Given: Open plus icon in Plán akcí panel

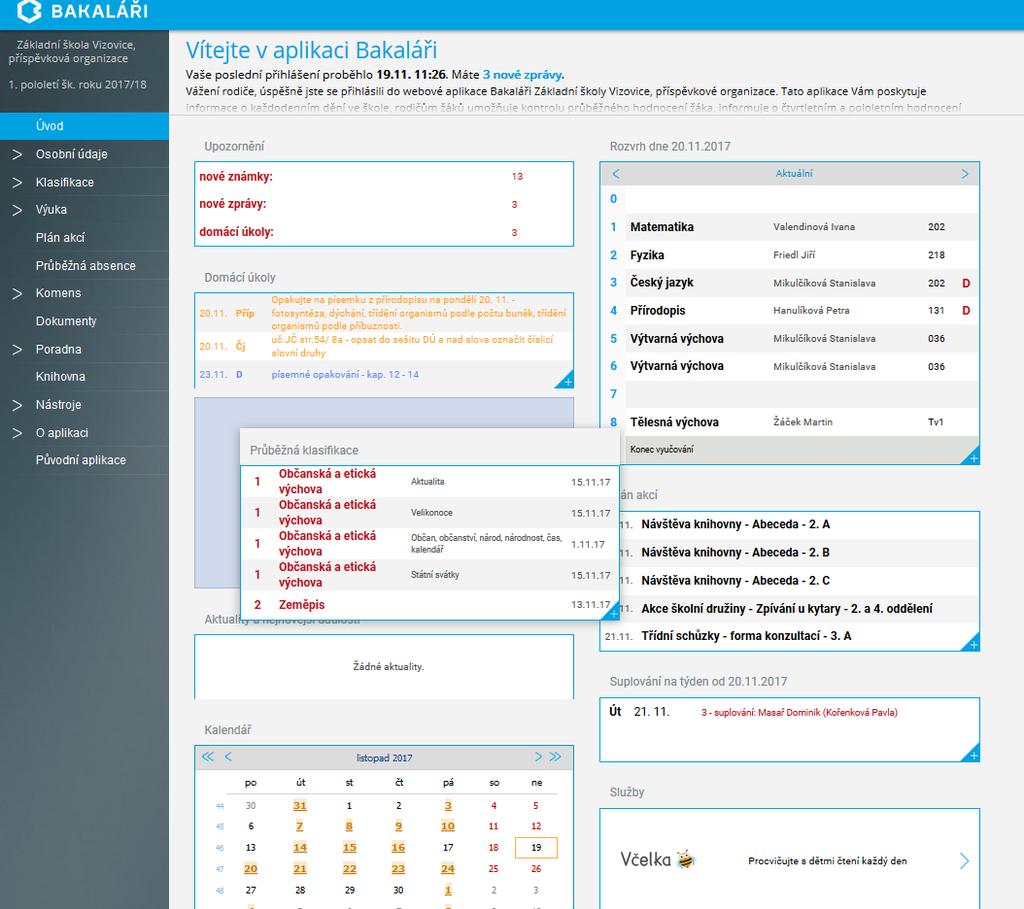Looking at the screenshot, I should point(973,645).
